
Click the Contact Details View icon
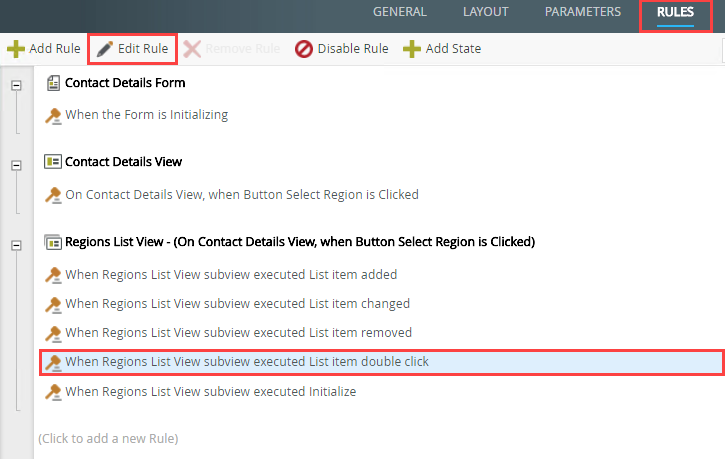click(x=53, y=161)
